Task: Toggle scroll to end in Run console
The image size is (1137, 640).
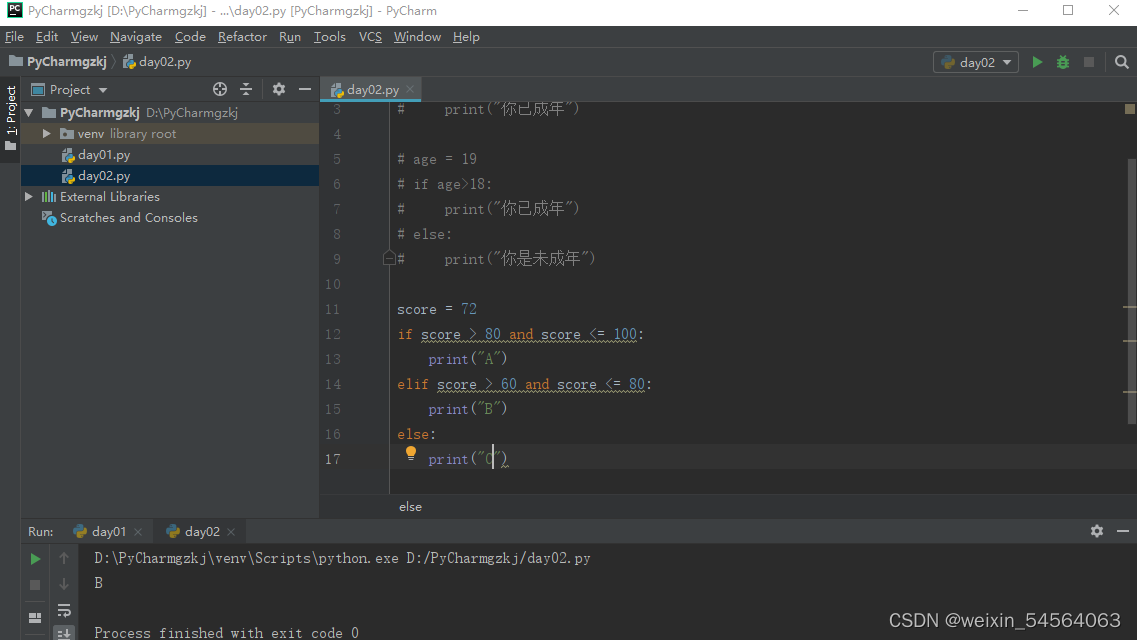Action: 64,633
